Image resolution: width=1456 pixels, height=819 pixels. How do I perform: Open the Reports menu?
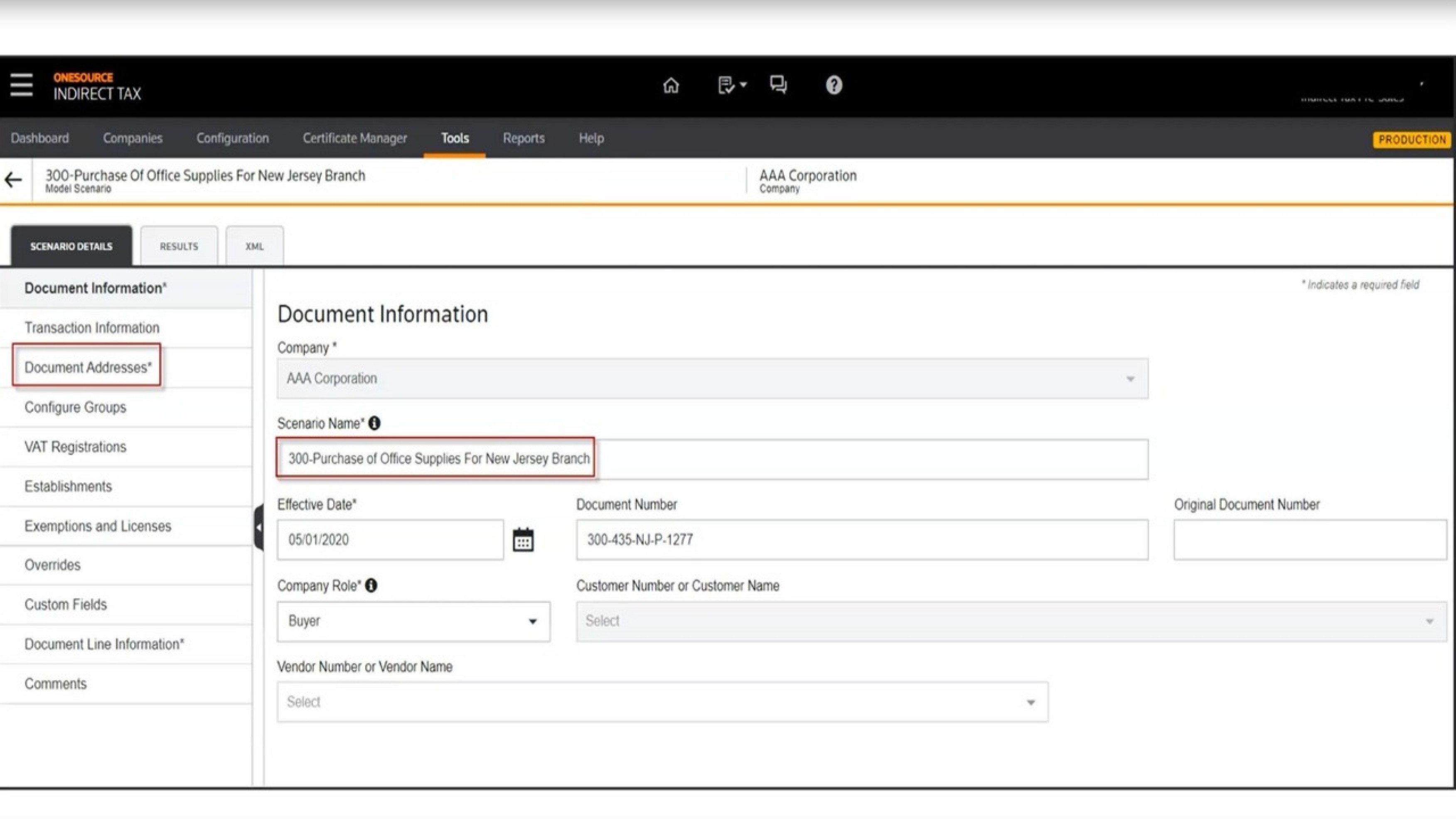click(x=524, y=138)
